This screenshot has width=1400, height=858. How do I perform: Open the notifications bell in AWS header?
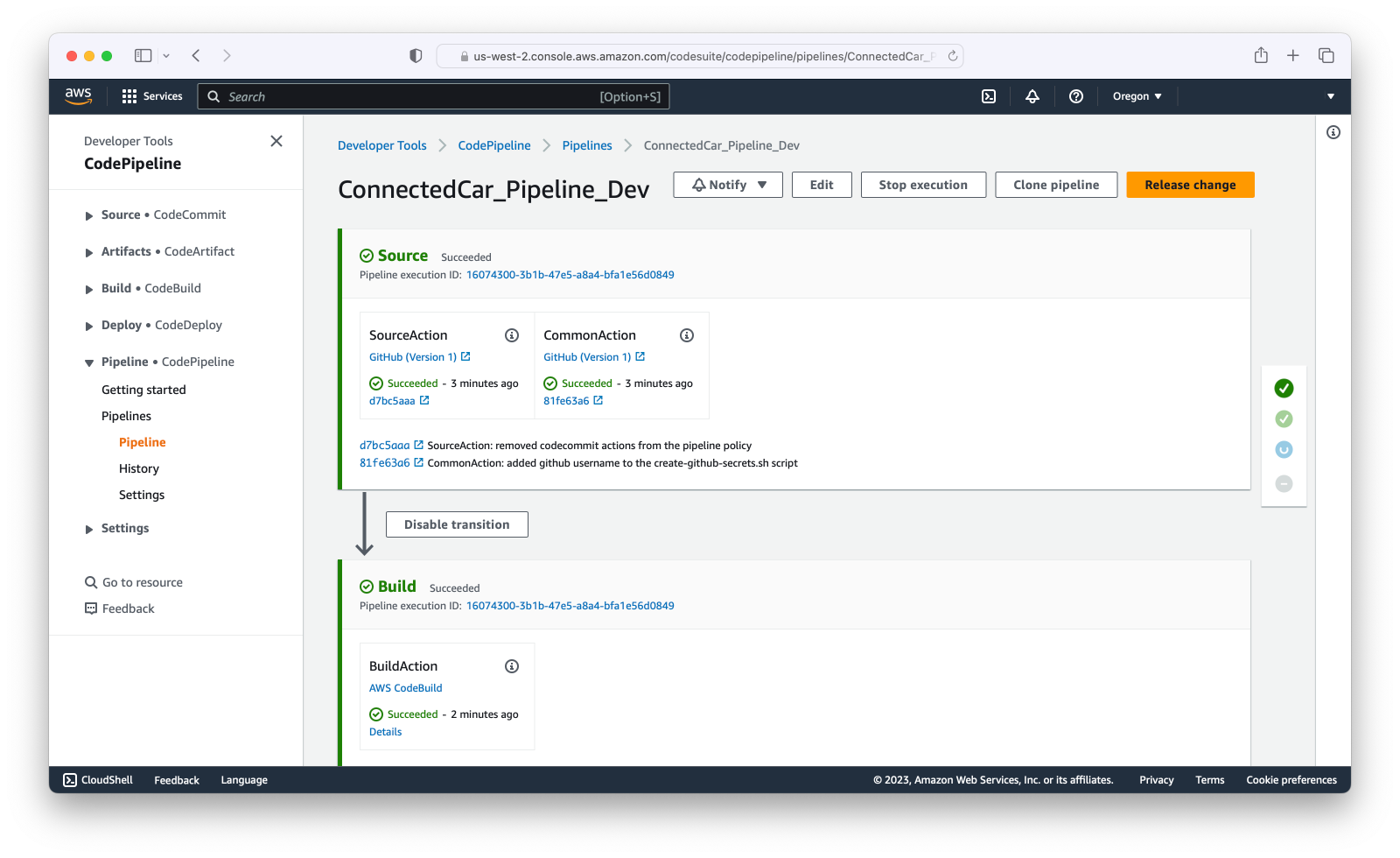(x=1032, y=96)
